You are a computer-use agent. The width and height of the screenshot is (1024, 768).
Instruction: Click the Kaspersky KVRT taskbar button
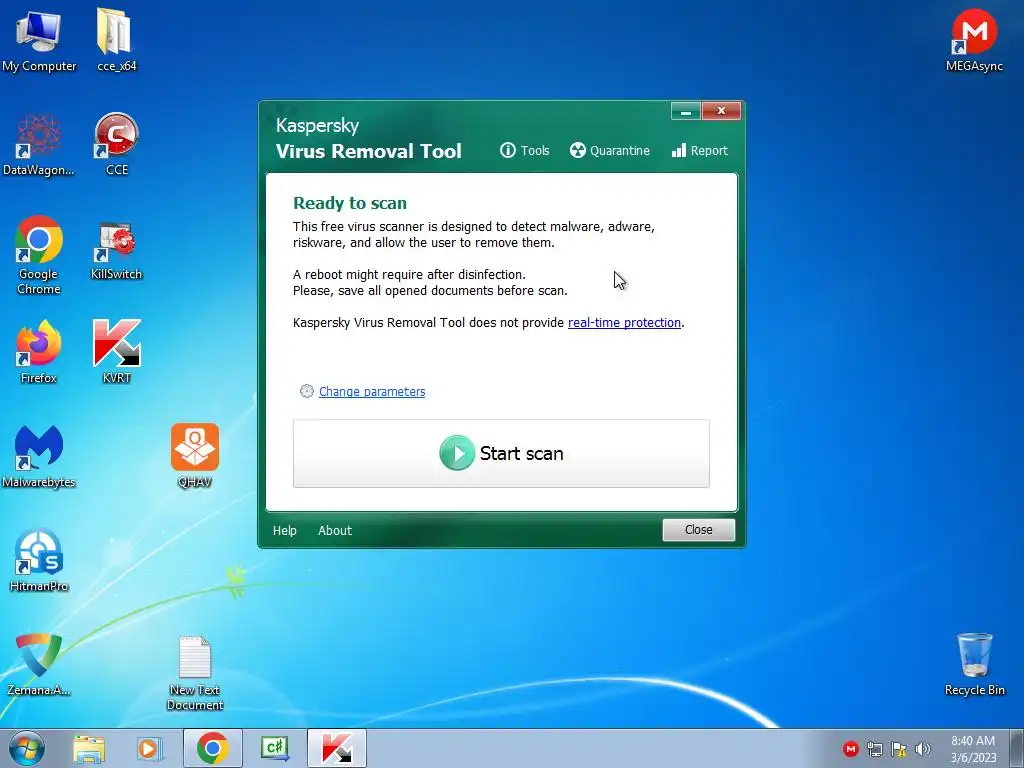point(336,748)
